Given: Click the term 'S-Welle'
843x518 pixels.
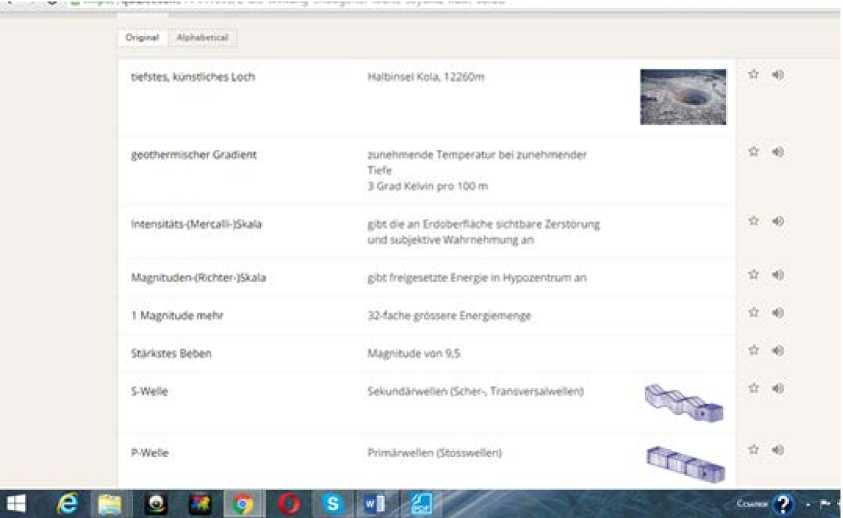Looking at the screenshot, I should (149, 391).
